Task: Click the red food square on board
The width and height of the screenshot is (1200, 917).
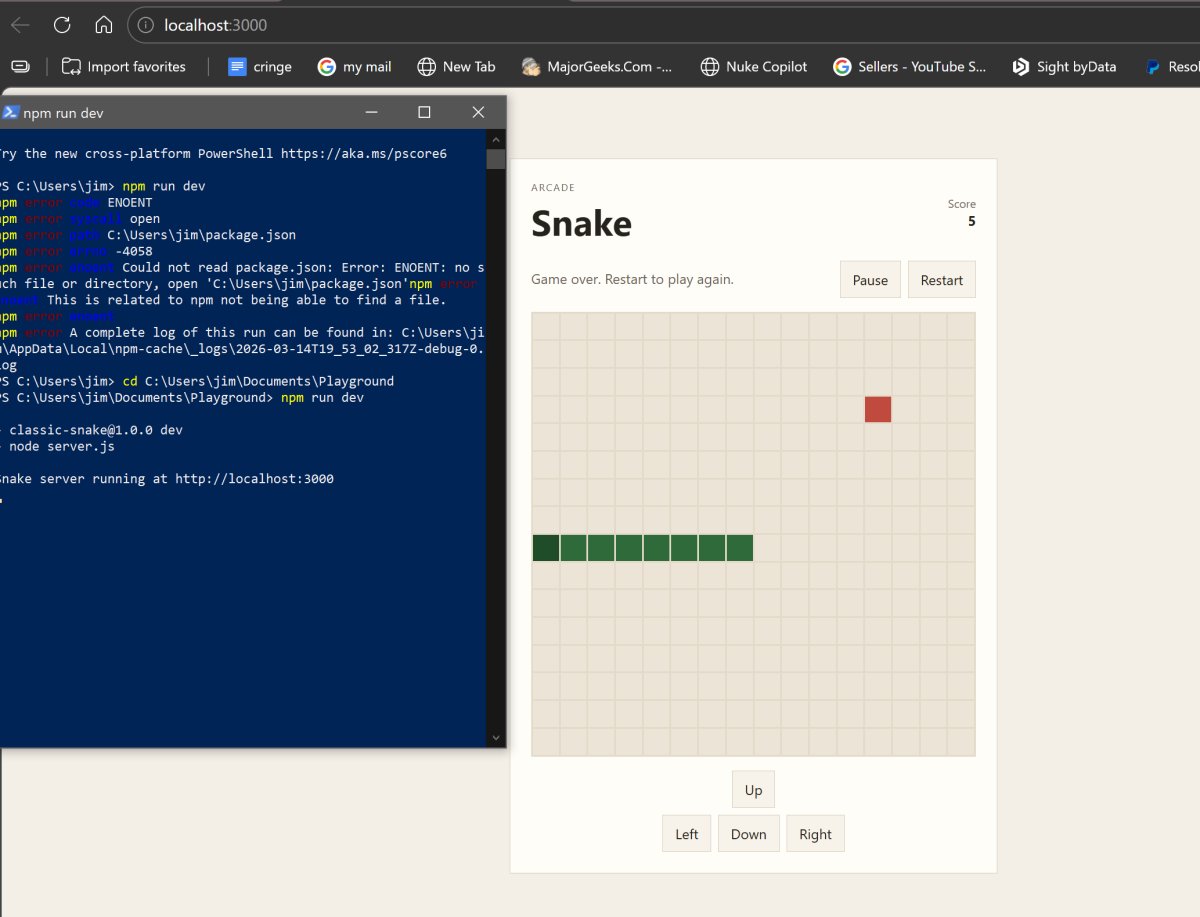Action: point(878,409)
